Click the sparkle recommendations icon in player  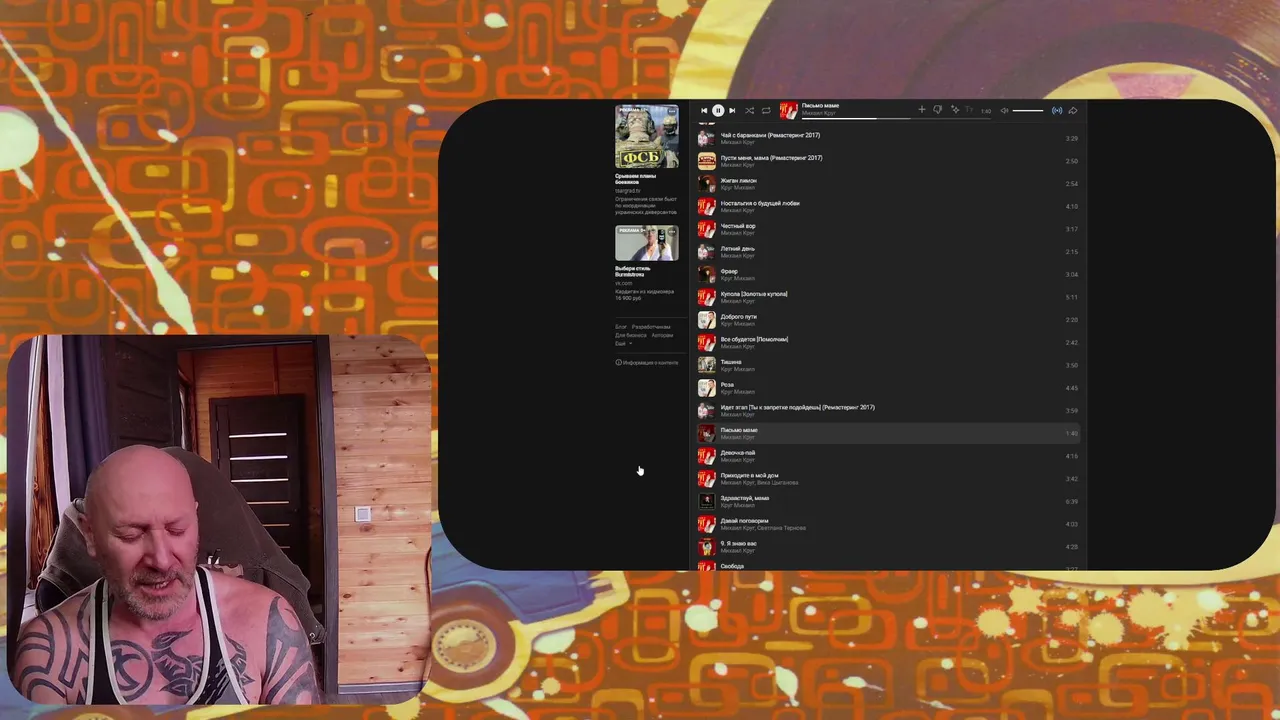955,109
